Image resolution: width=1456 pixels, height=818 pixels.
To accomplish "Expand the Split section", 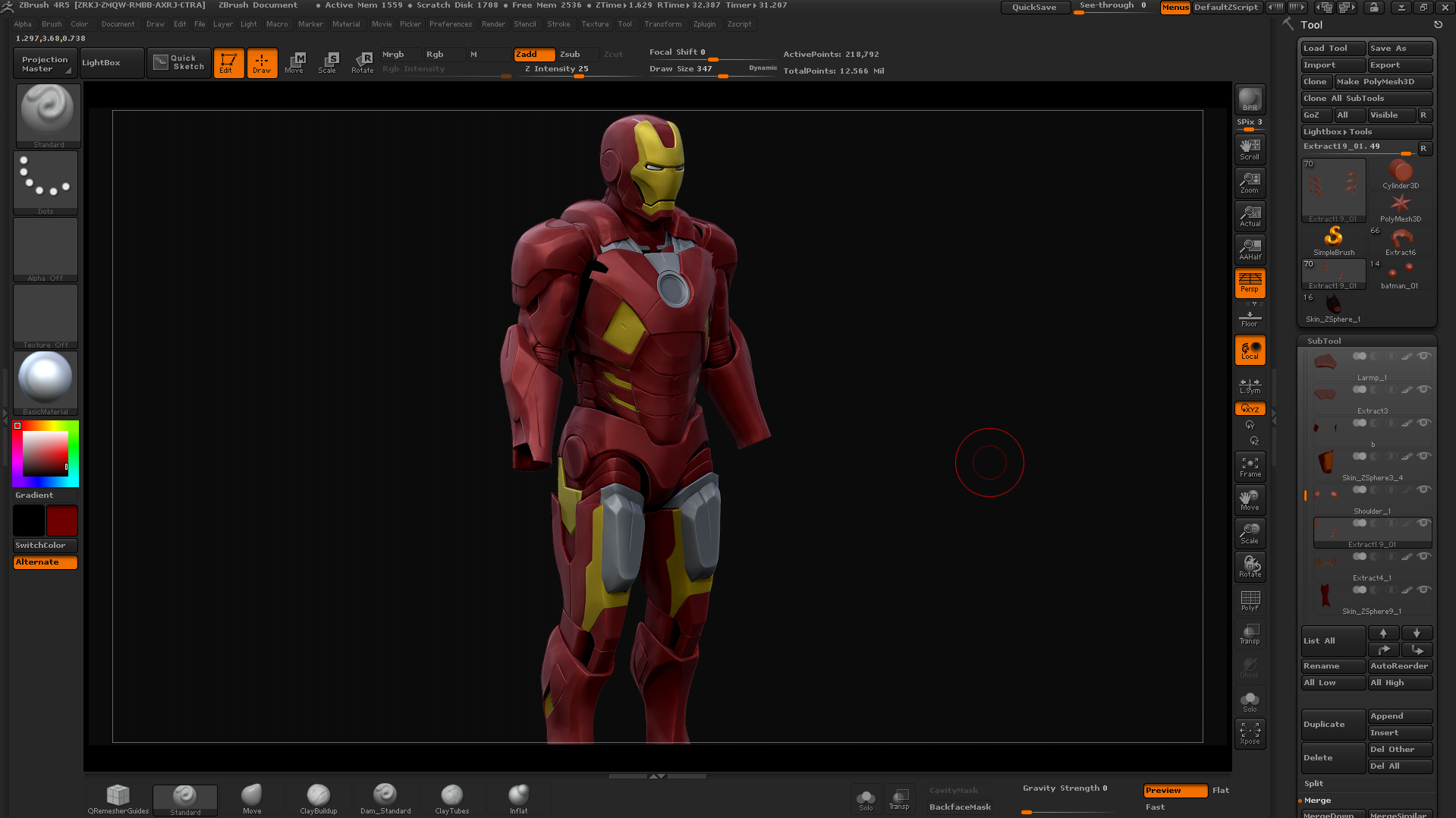I will (1314, 784).
